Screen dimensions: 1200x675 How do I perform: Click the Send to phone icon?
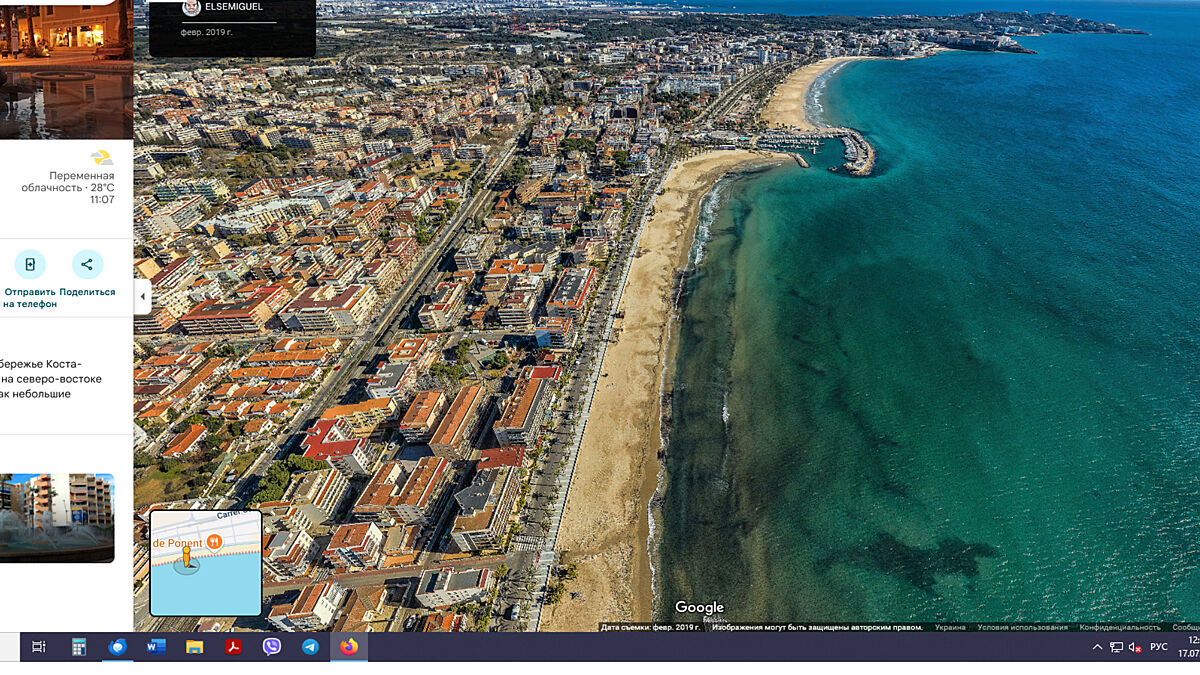tap(30, 265)
